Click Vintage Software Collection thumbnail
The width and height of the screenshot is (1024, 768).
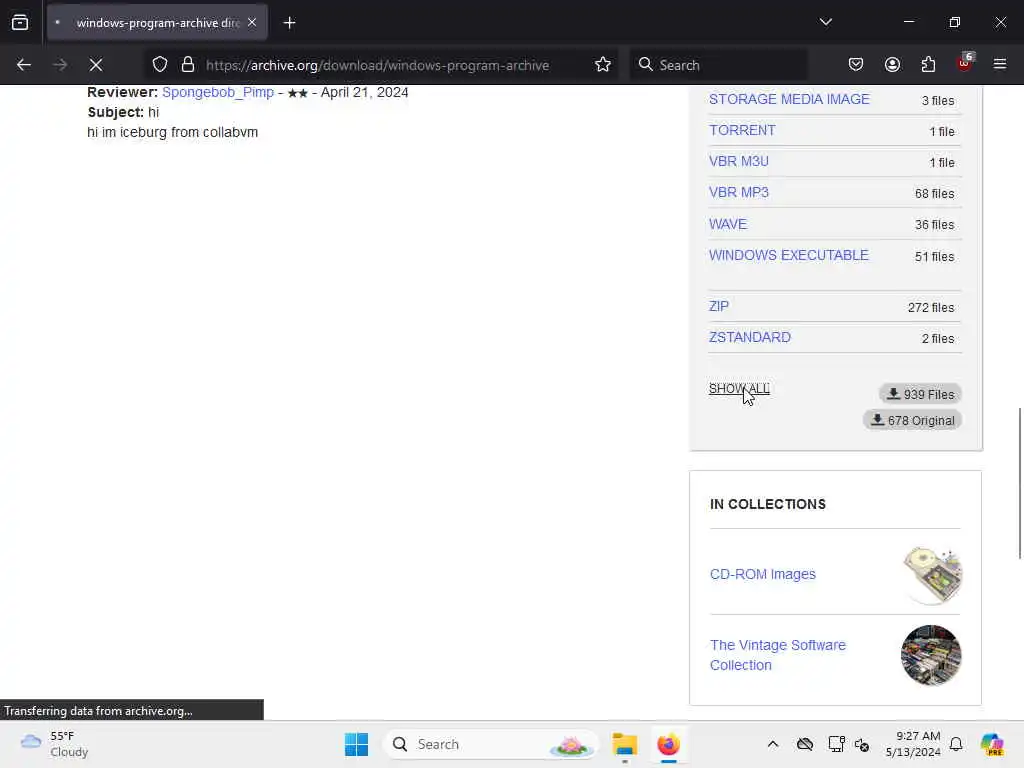coord(931,655)
